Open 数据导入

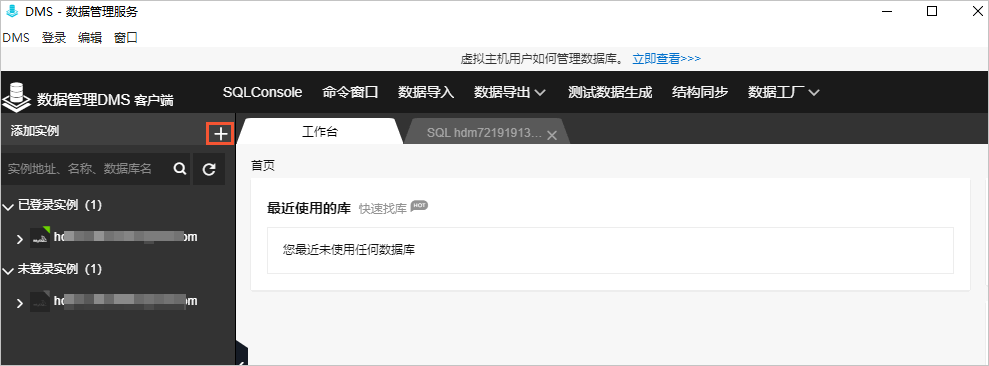pyautogui.click(x=426, y=92)
